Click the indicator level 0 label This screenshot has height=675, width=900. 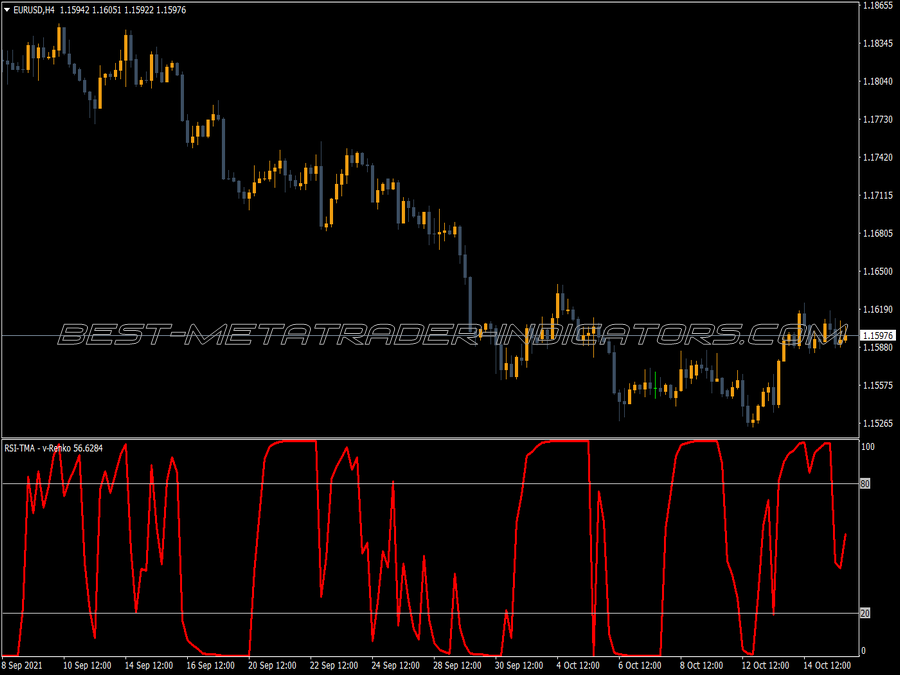point(863,651)
